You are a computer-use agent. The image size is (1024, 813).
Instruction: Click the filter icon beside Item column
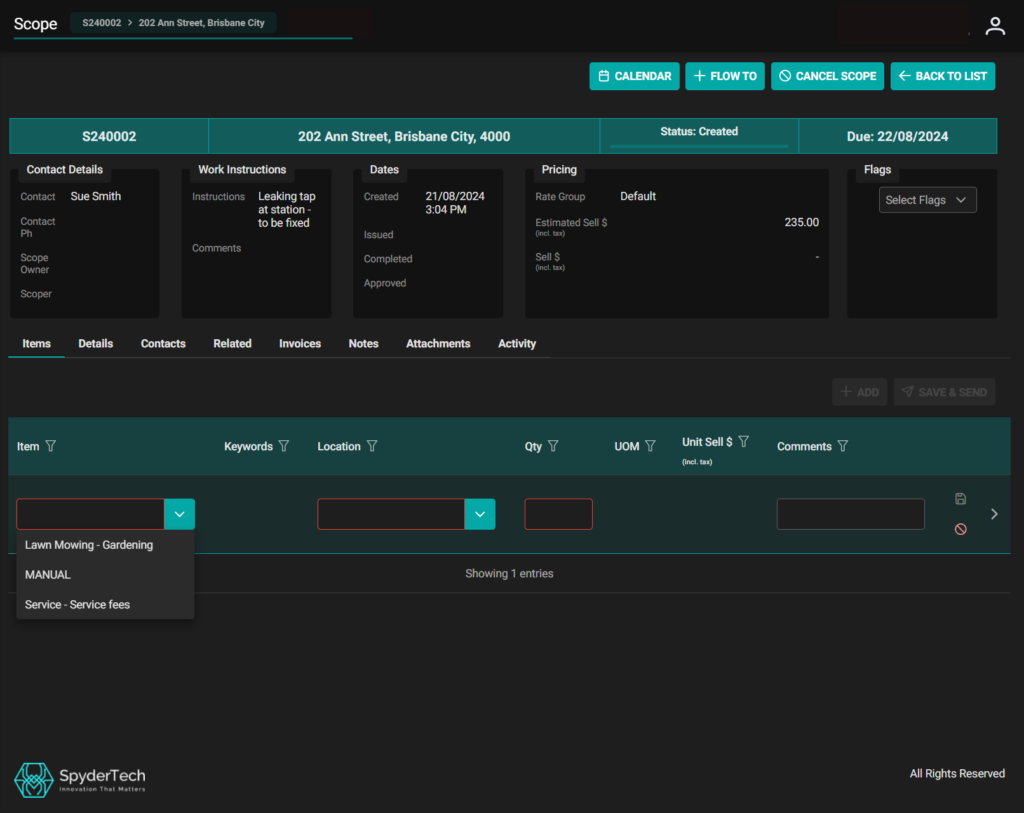coord(51,446)
